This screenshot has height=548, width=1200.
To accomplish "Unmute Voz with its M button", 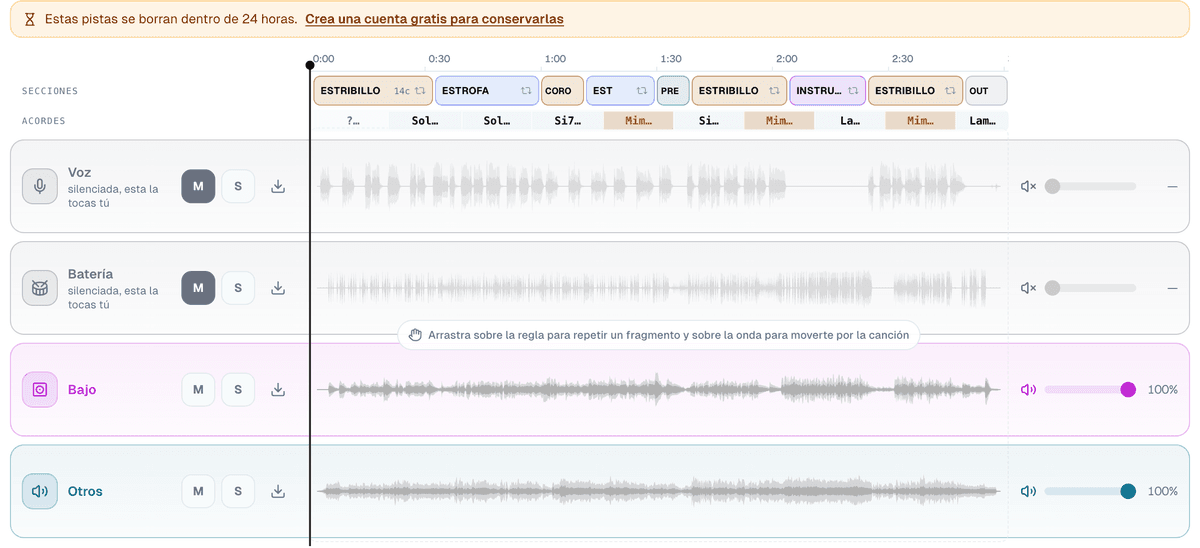I will tap(198, 186).
